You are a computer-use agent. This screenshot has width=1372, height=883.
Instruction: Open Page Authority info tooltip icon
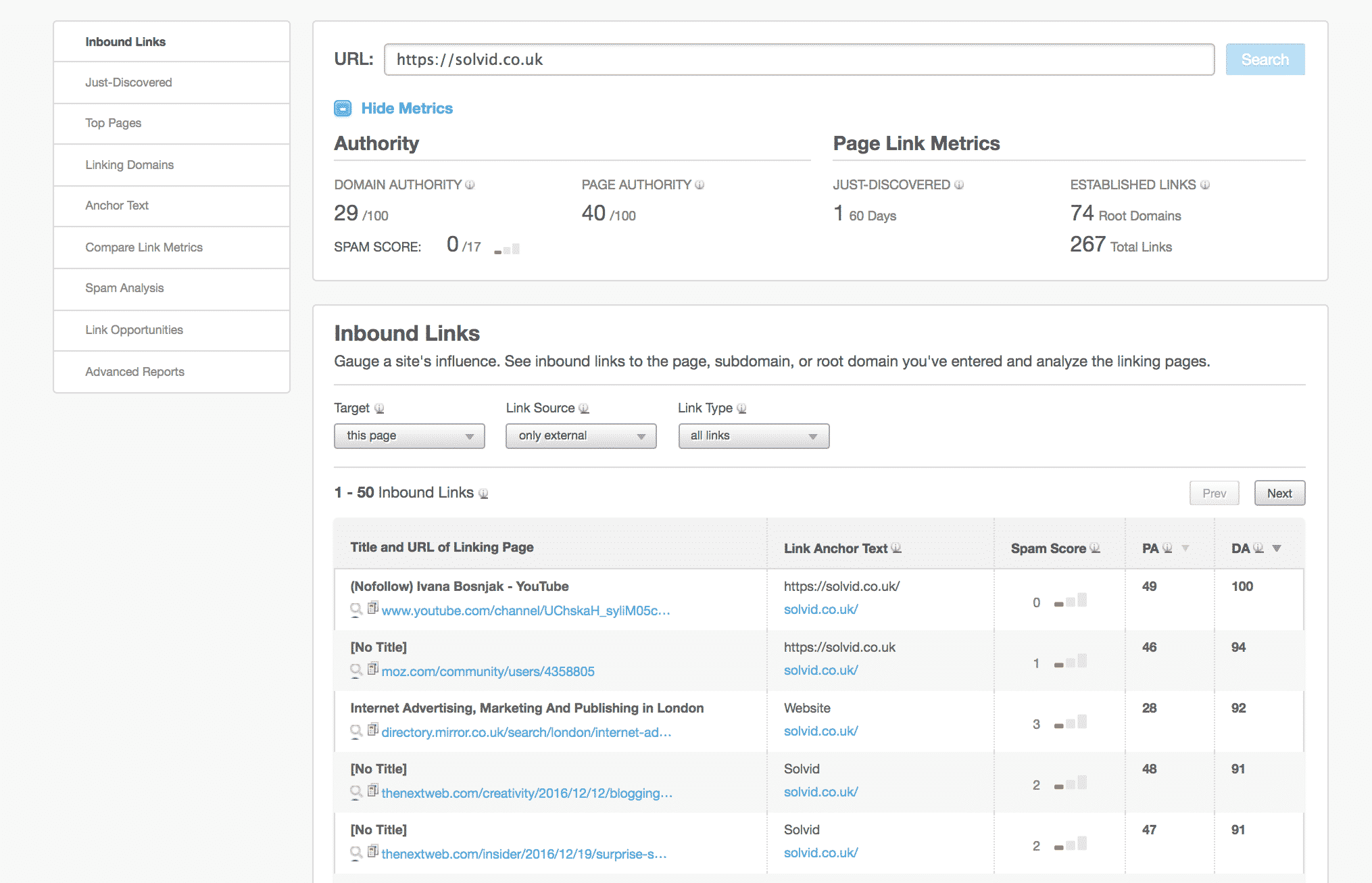pyautogui.click(x=700, y=185)
